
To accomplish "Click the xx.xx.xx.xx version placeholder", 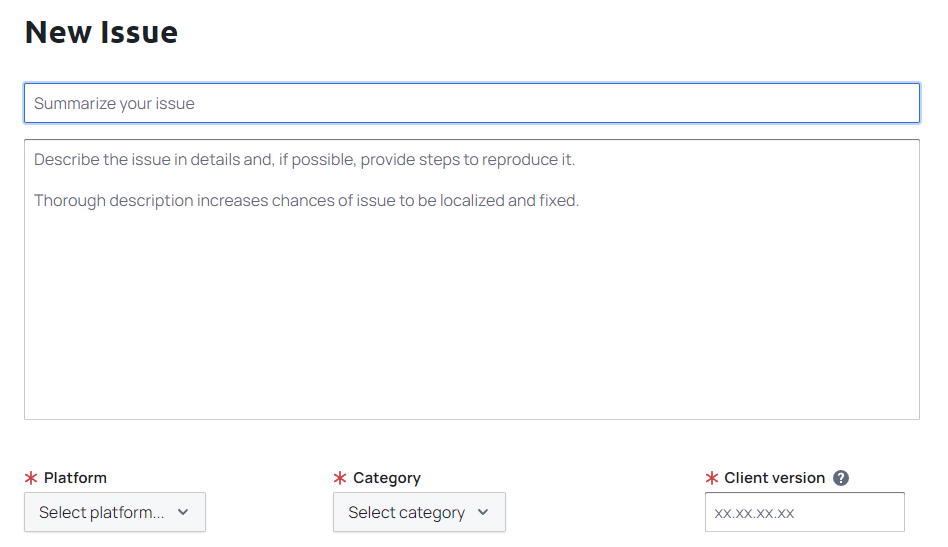I will [755, 513].
